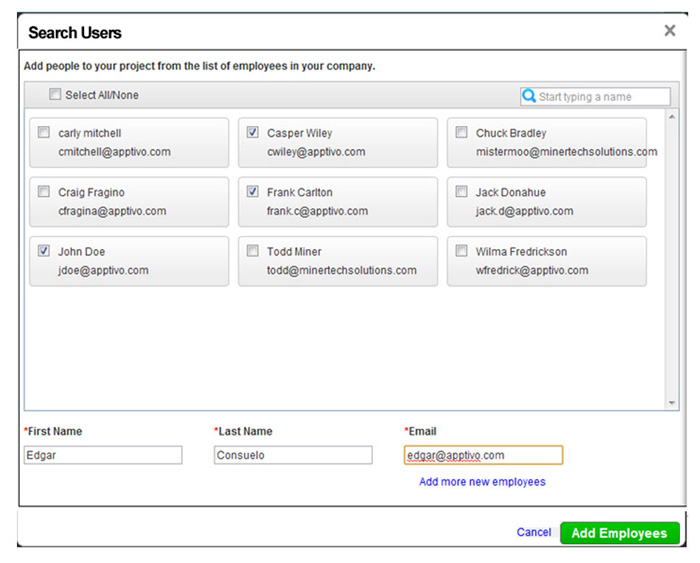
Task: Select Wilma Fredrickson's checkbox
Action: [461, 251]
